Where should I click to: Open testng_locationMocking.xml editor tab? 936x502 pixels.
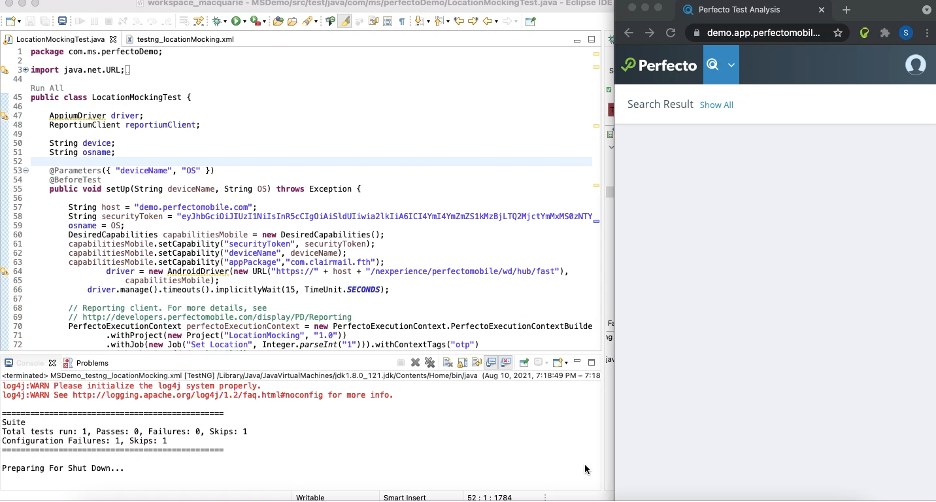pyautogui.click(x=185, y=39)
